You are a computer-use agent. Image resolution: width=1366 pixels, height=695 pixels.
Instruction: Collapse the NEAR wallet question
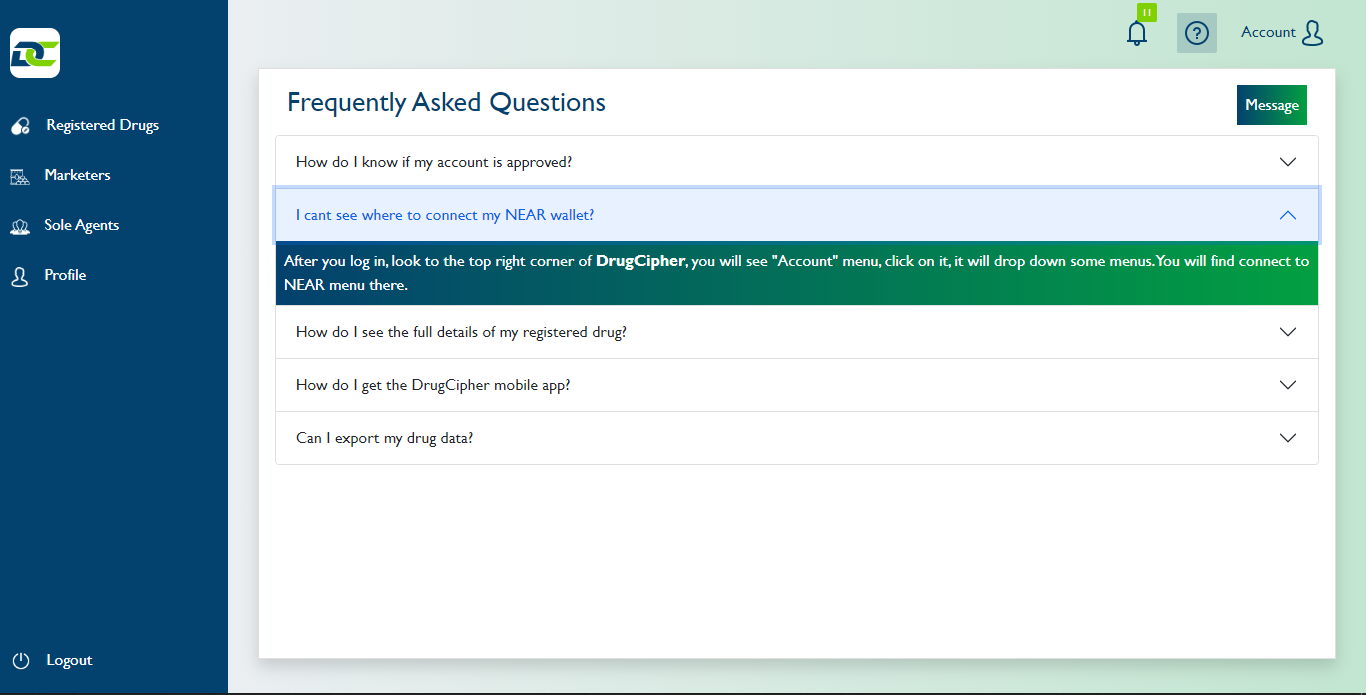pyautogui.click(x=797, y=215)
